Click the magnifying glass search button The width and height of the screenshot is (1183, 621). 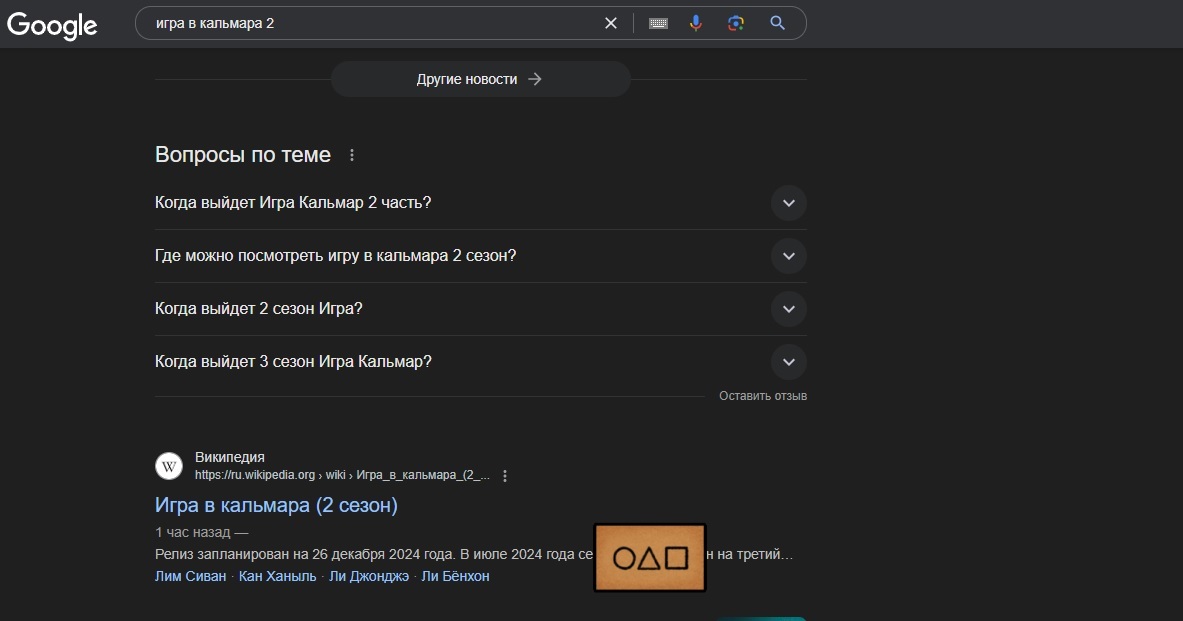point(777,23)
